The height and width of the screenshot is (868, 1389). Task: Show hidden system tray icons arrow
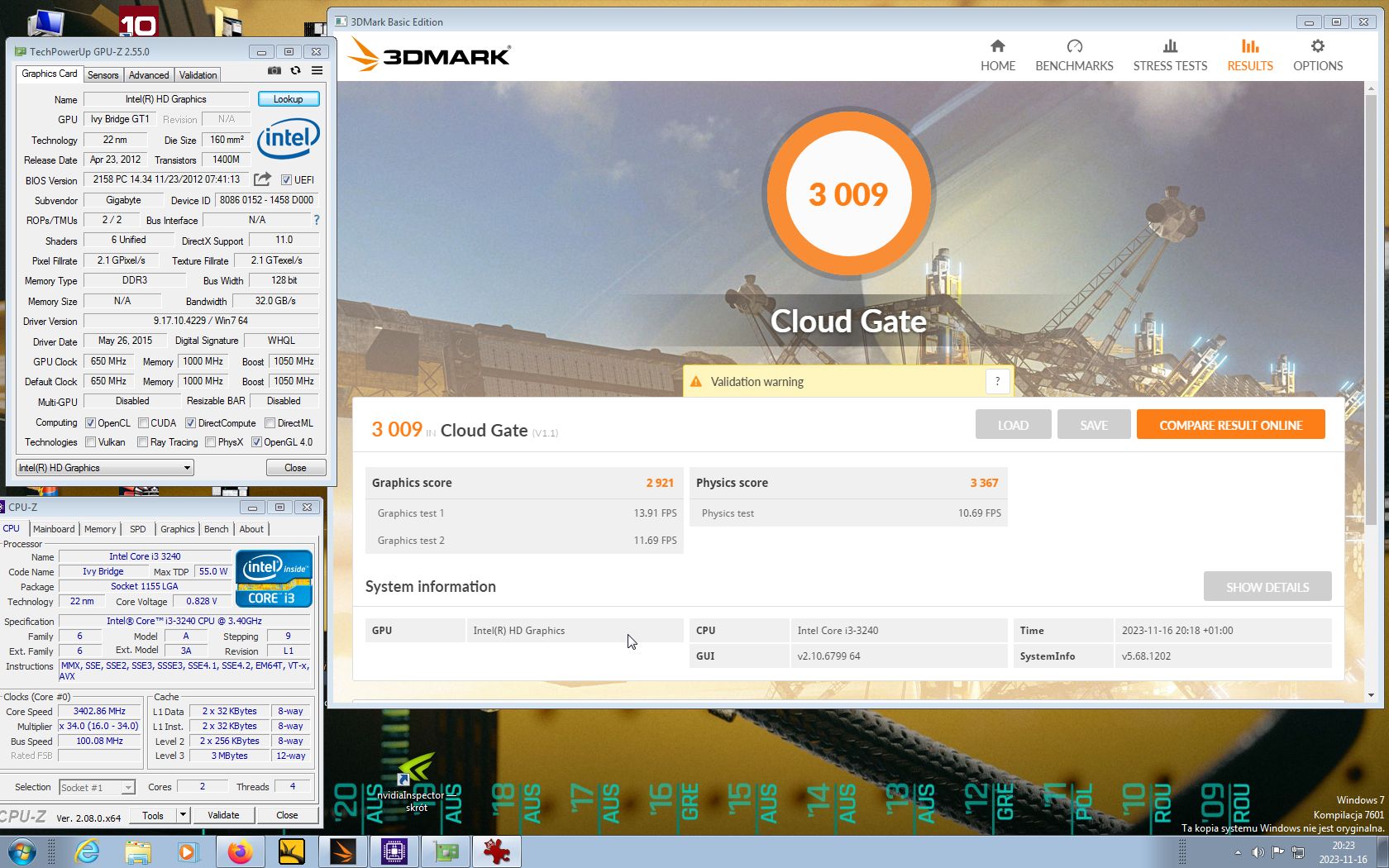pyautogui.click(x=1238, y=852)
